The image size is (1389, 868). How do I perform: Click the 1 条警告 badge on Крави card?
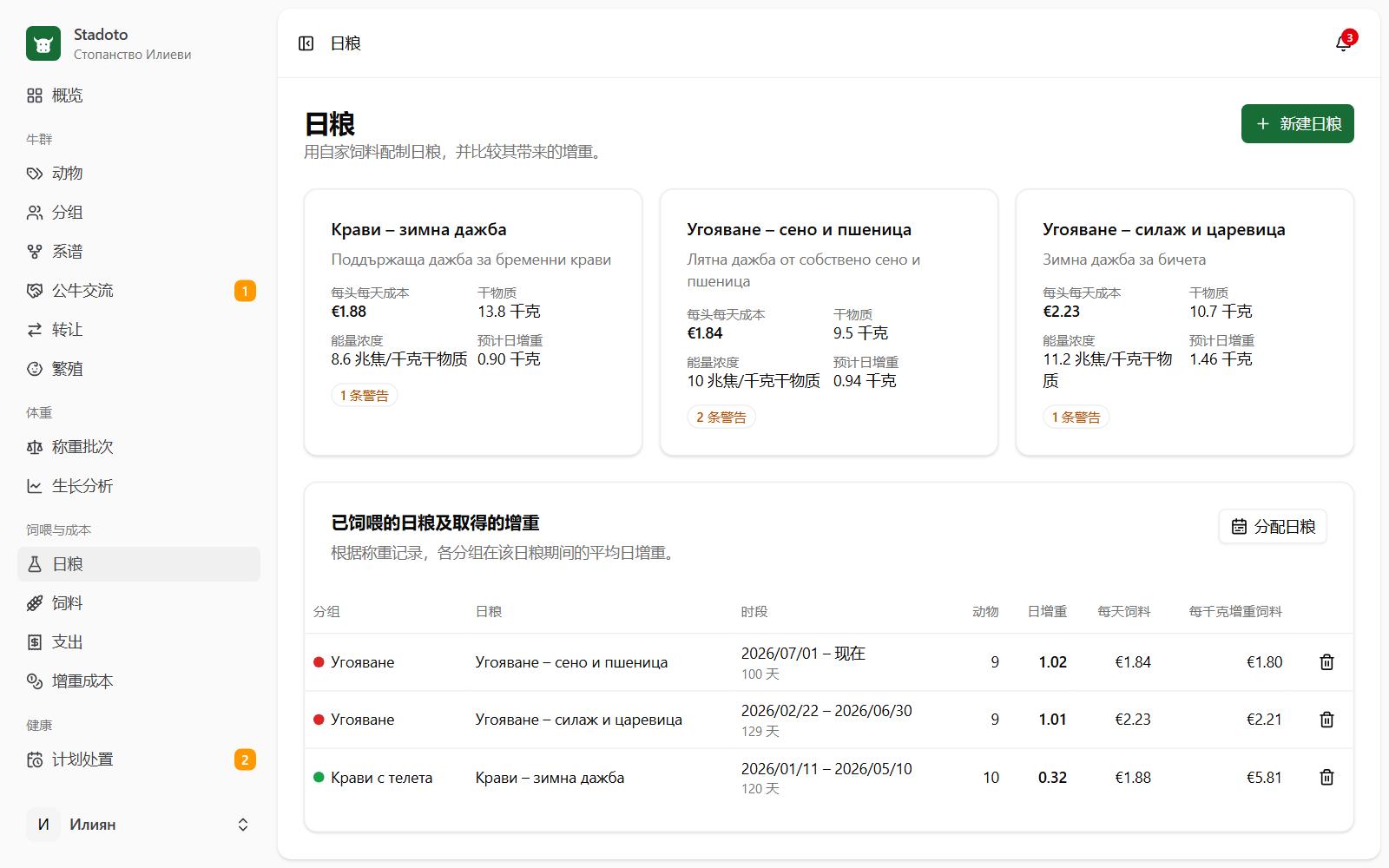click(x=365, y=396)
